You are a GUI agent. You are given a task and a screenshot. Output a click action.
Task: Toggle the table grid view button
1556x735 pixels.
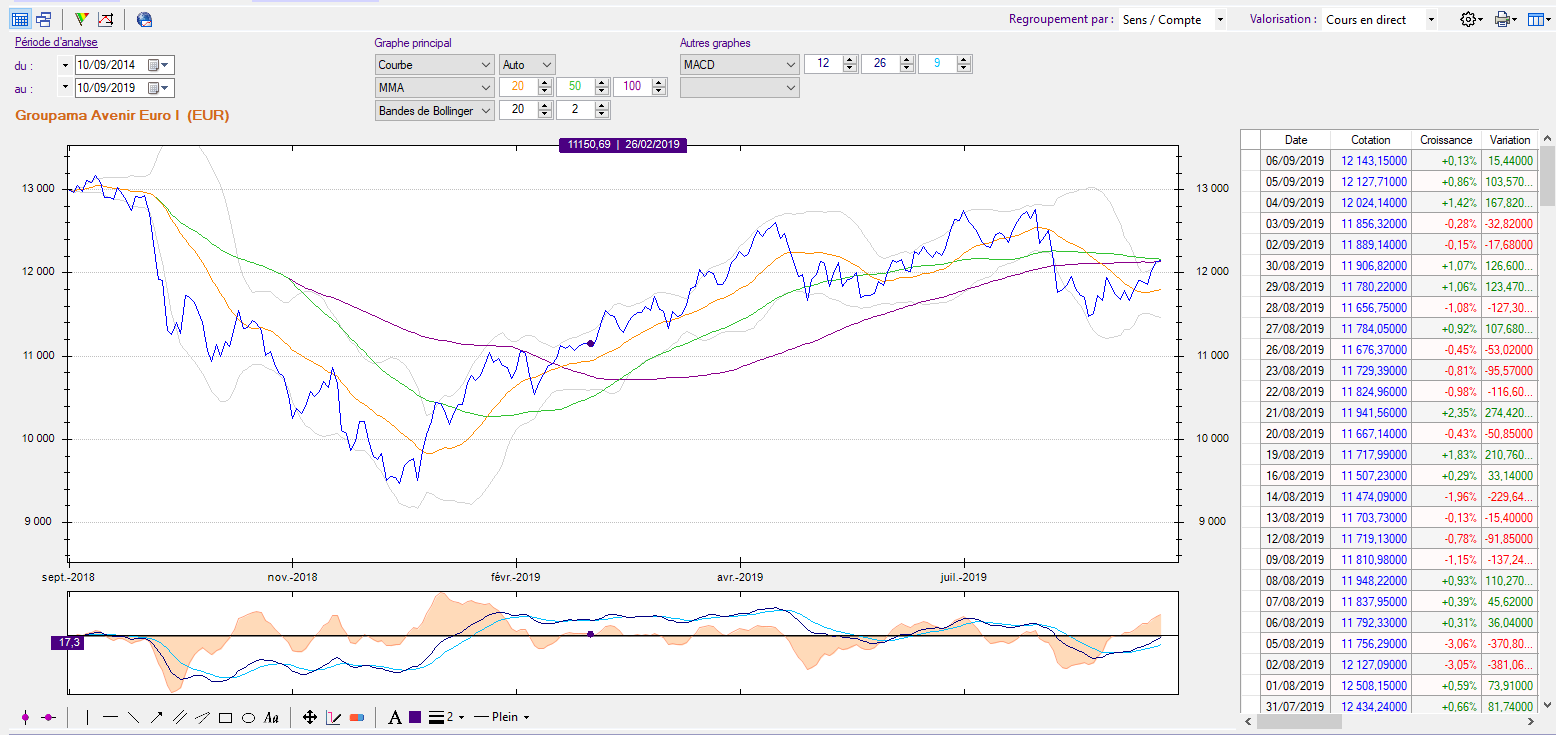pos(19,19)
